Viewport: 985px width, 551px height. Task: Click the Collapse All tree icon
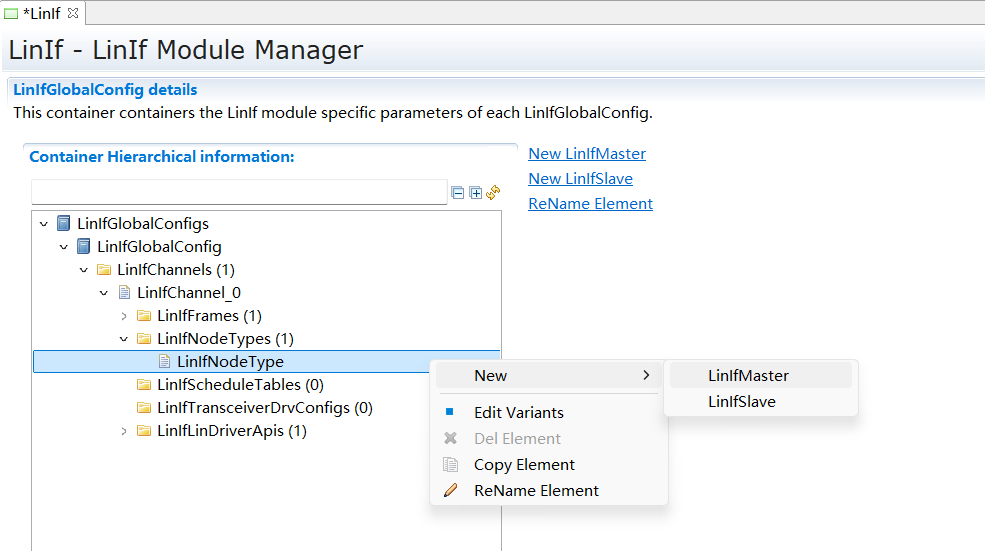click(x=458, y=193)
